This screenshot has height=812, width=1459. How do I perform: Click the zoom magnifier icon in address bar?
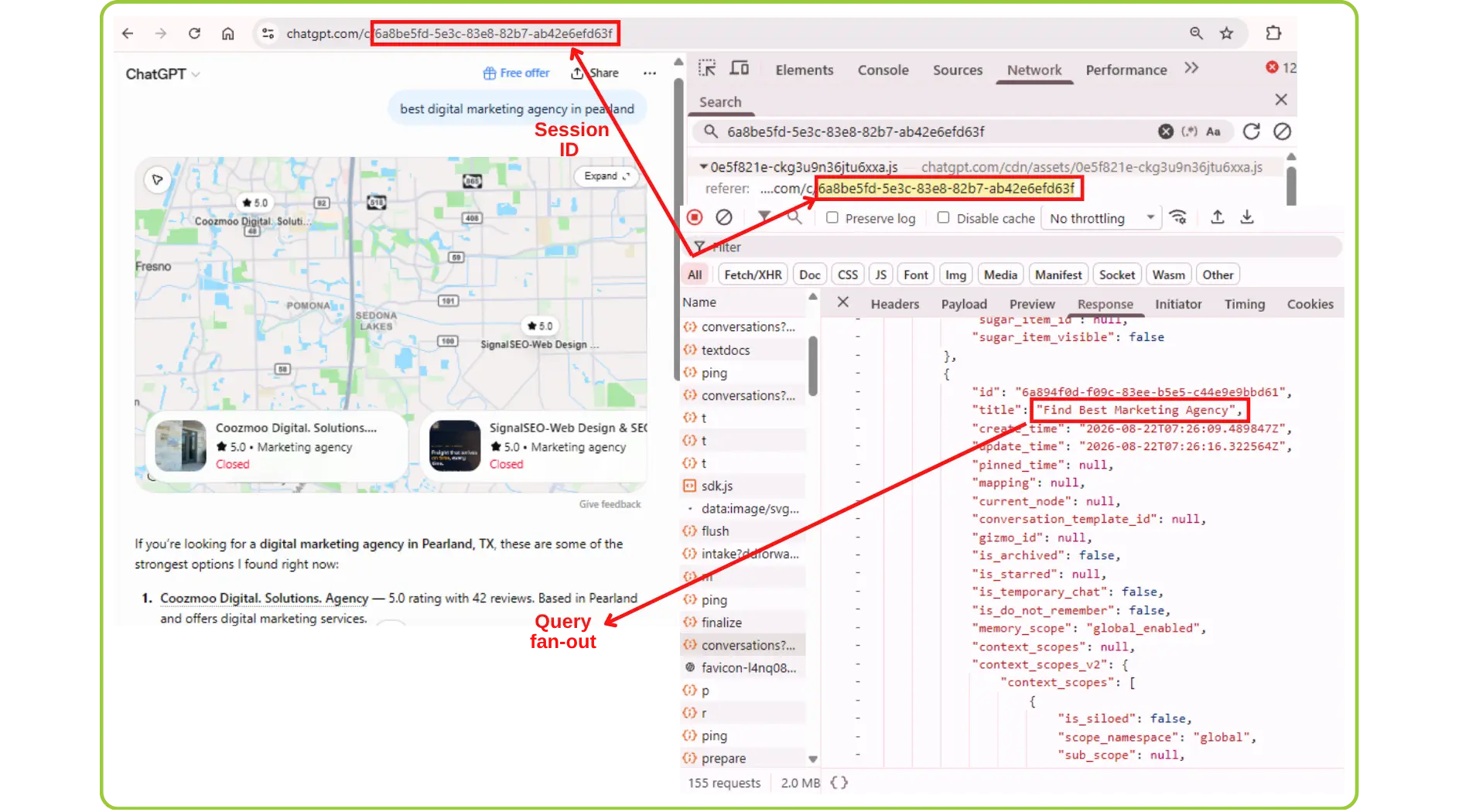pos(1196,33)
